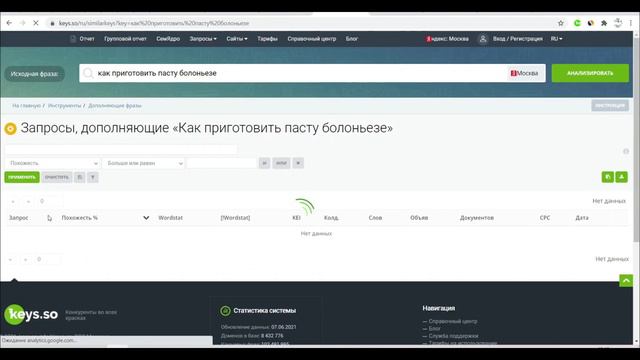640x360 pixels.
Task: Click the green scroll-to-top arrow
Action: coord(626,280)
